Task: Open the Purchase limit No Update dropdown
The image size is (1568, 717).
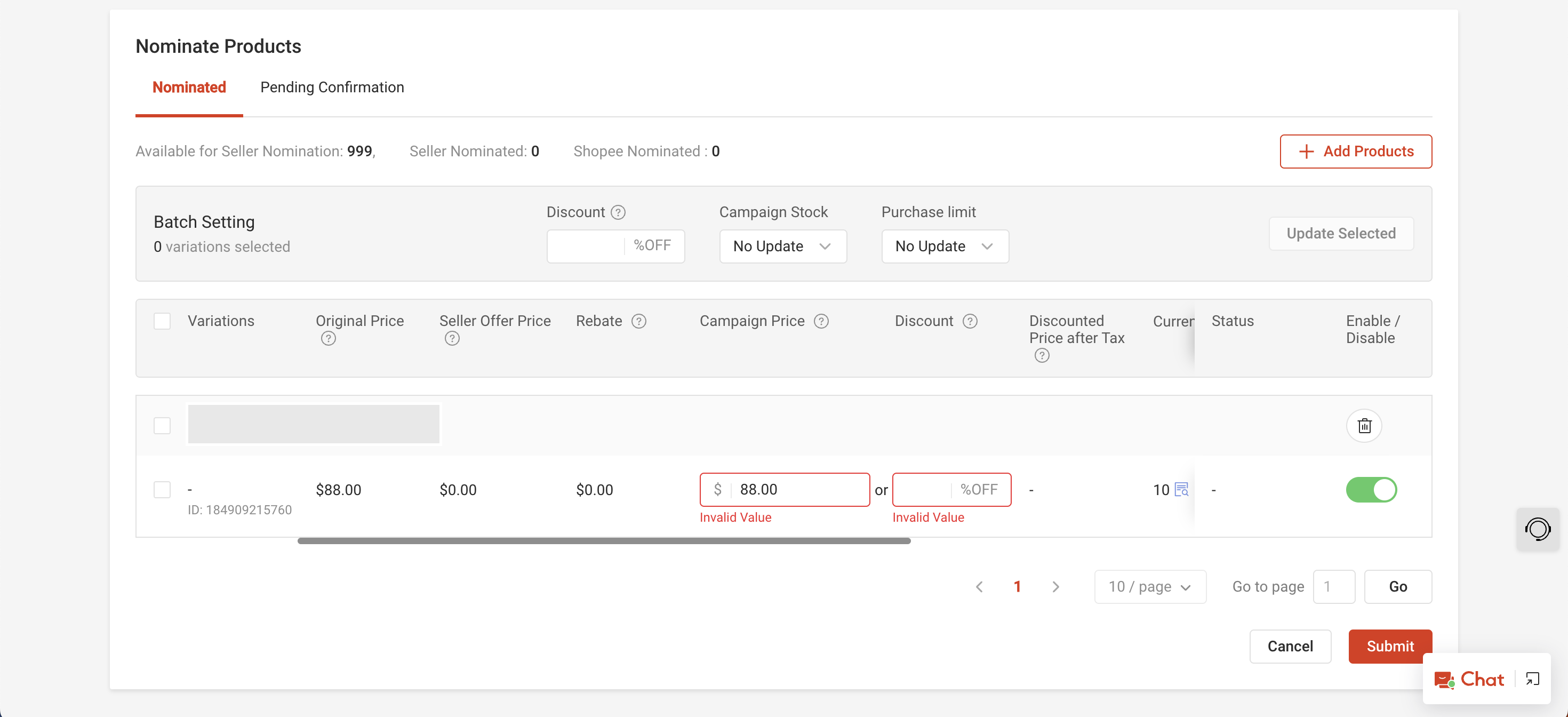Action: pyautogui.click(x=944, y=246)
